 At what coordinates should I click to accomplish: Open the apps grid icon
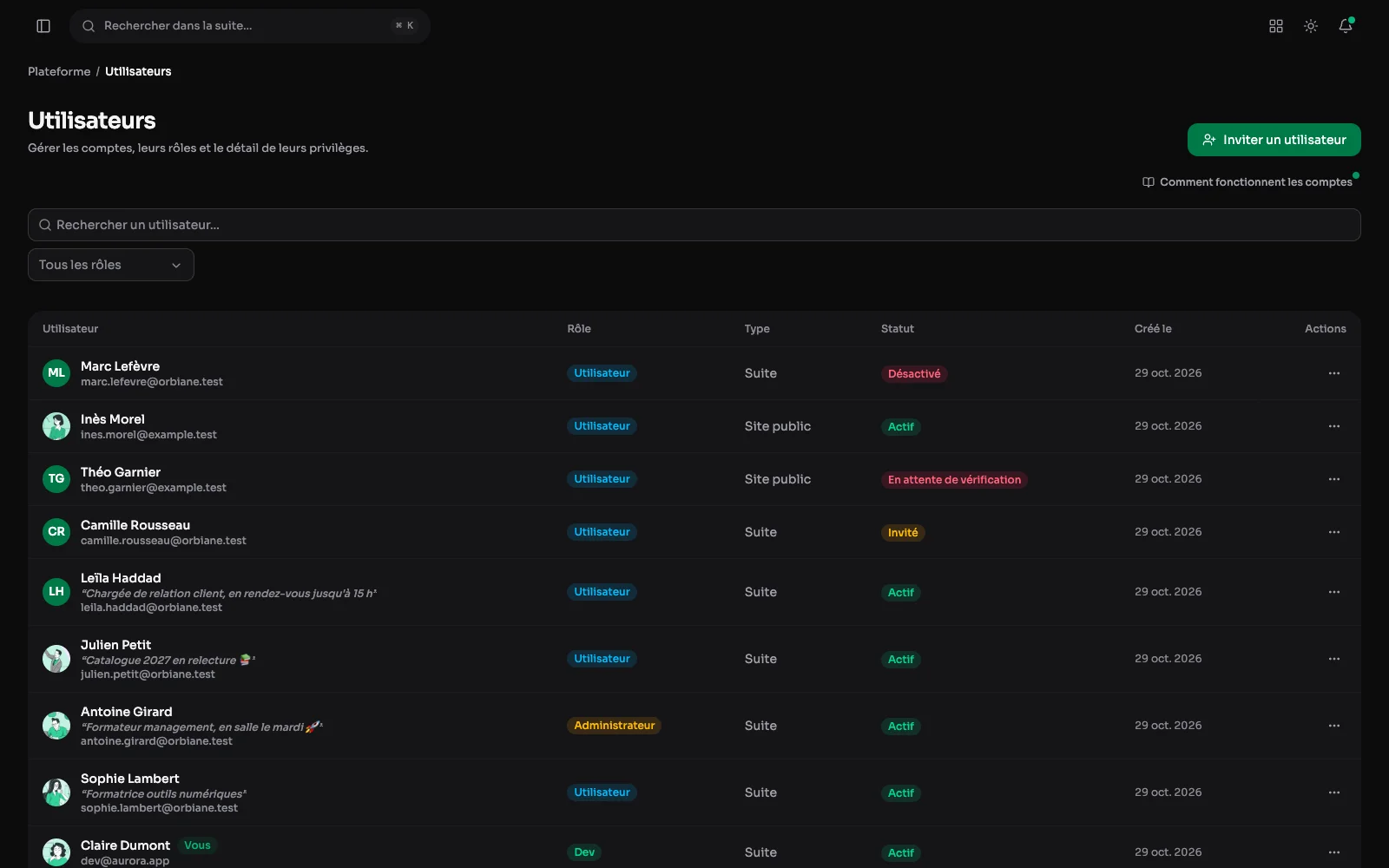[x=1276, y=26]
